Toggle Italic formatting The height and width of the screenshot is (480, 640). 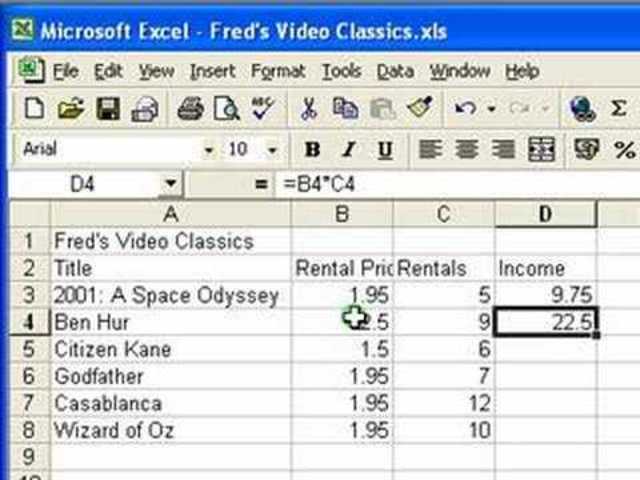pyautogui.click(x=349, y=149)
